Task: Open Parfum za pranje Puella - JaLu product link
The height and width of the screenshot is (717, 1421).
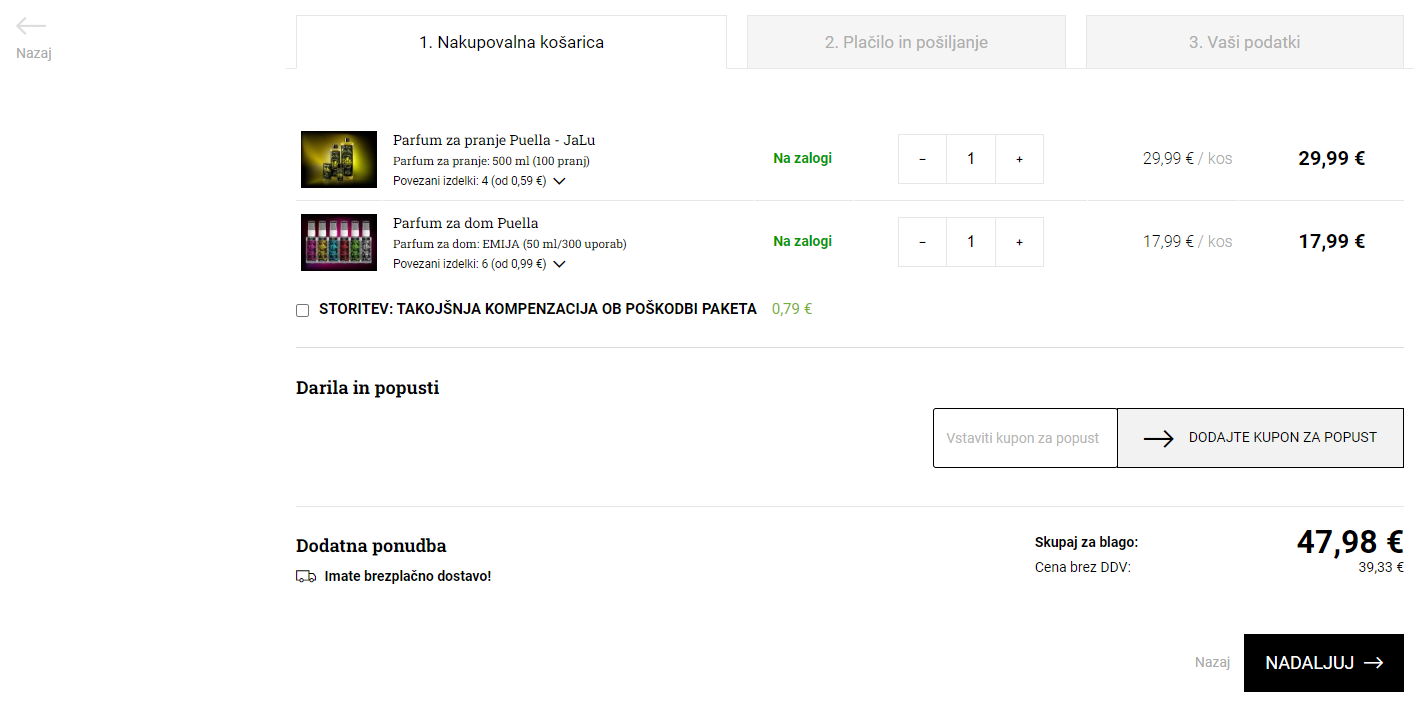Action: point(494,140)
